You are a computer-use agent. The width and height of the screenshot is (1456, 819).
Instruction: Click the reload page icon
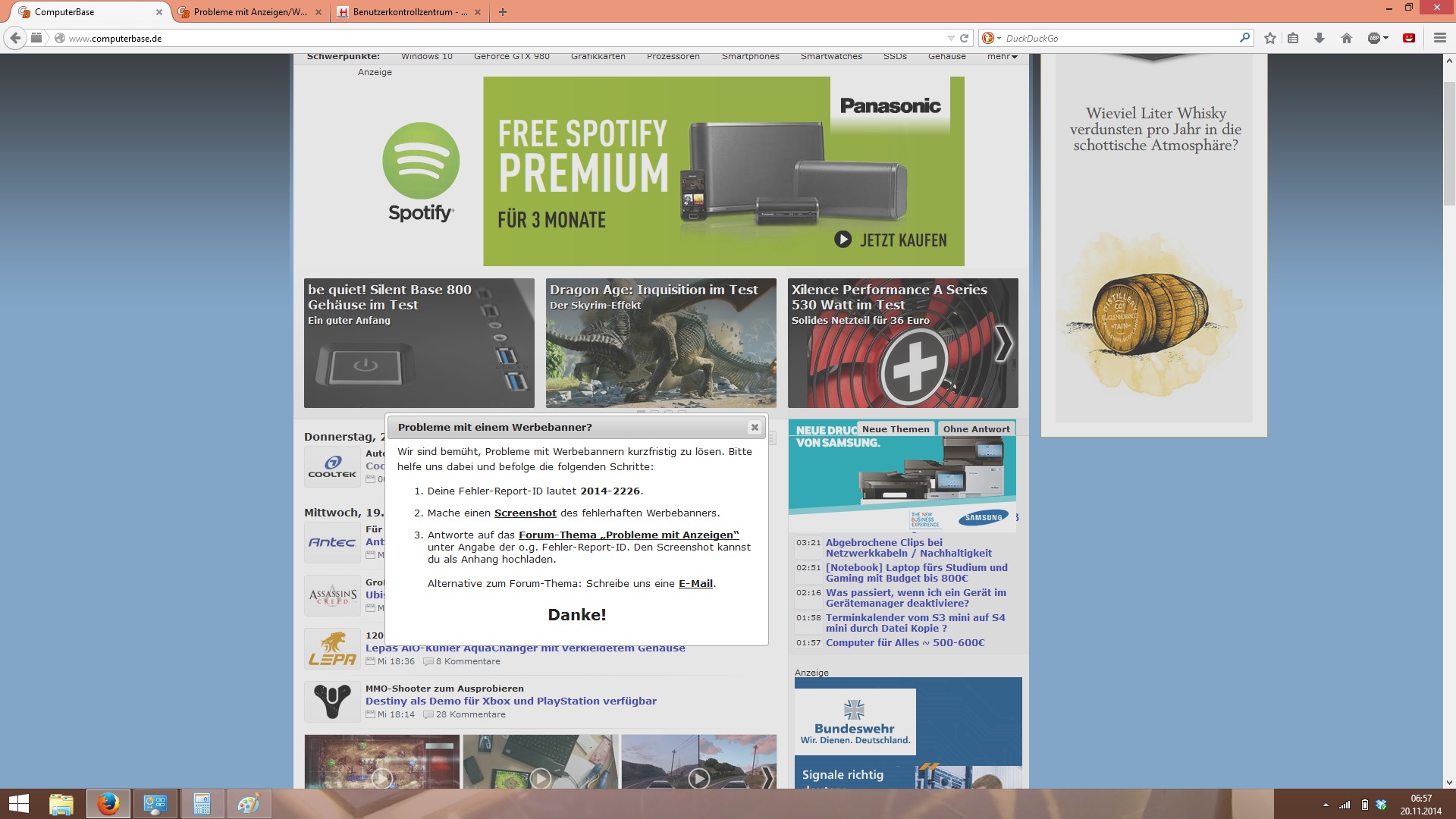pos(965,38)
